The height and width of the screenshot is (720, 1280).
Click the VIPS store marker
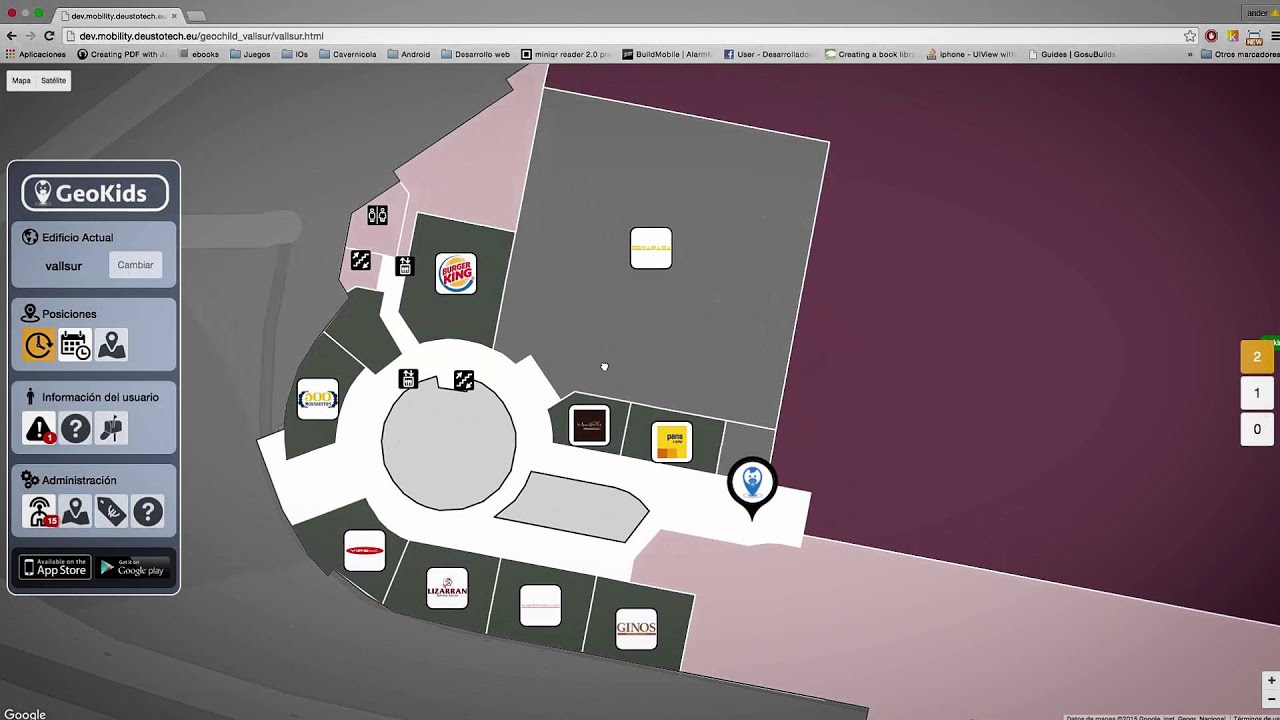tap(364, 551)
